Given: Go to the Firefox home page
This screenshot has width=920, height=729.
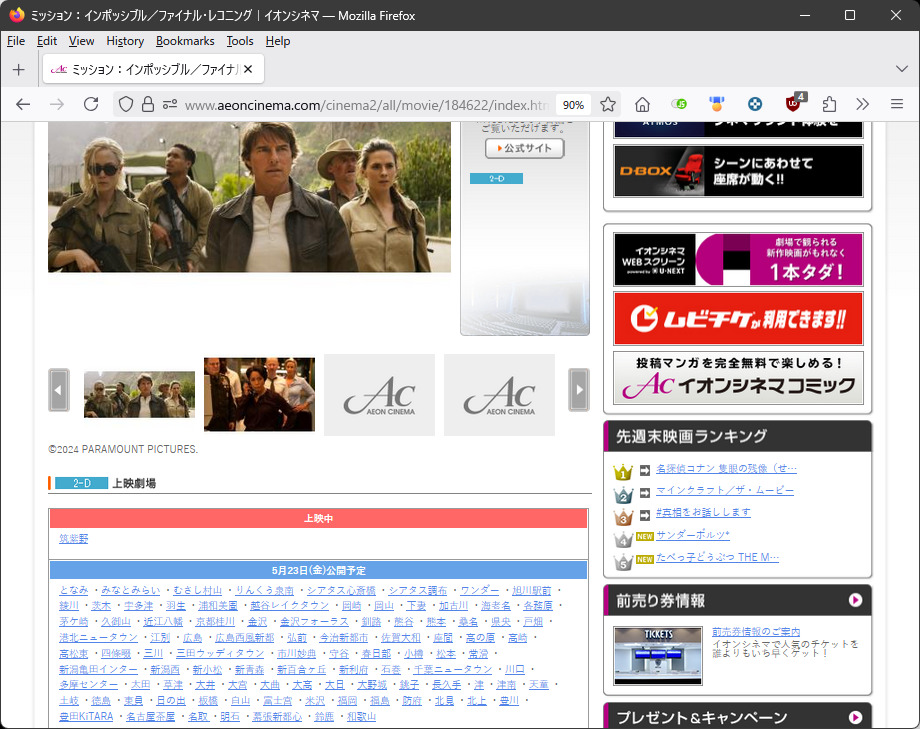Looking at the screenshot, I should point(643,104).
